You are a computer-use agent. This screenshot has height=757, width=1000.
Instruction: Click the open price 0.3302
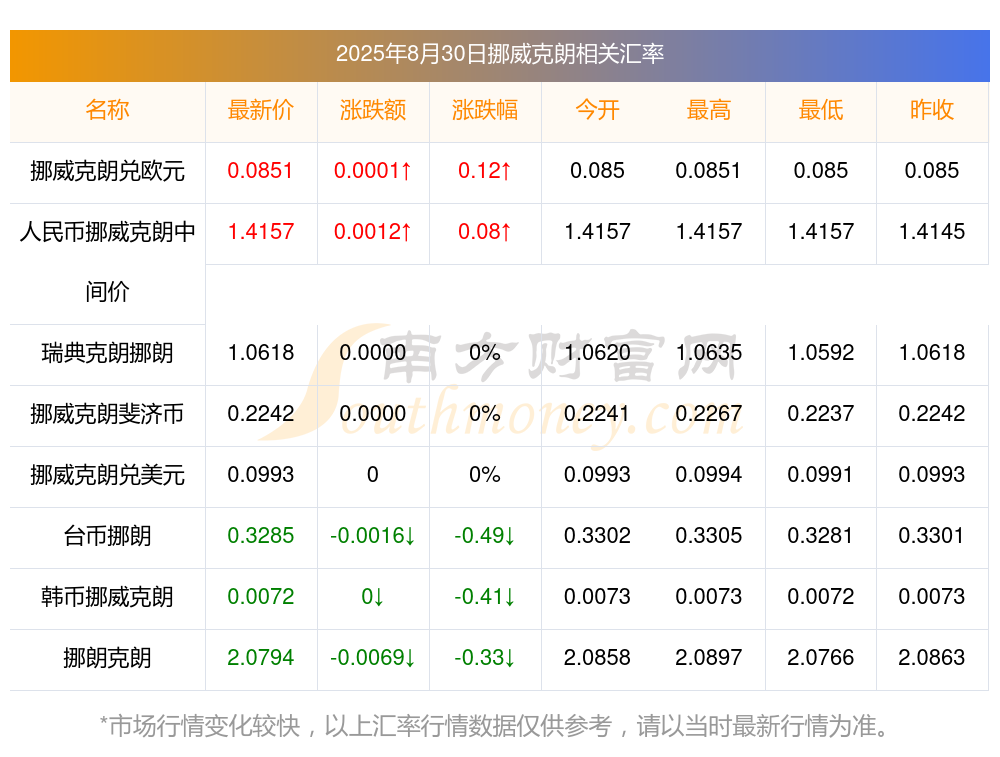pos(597,536)
